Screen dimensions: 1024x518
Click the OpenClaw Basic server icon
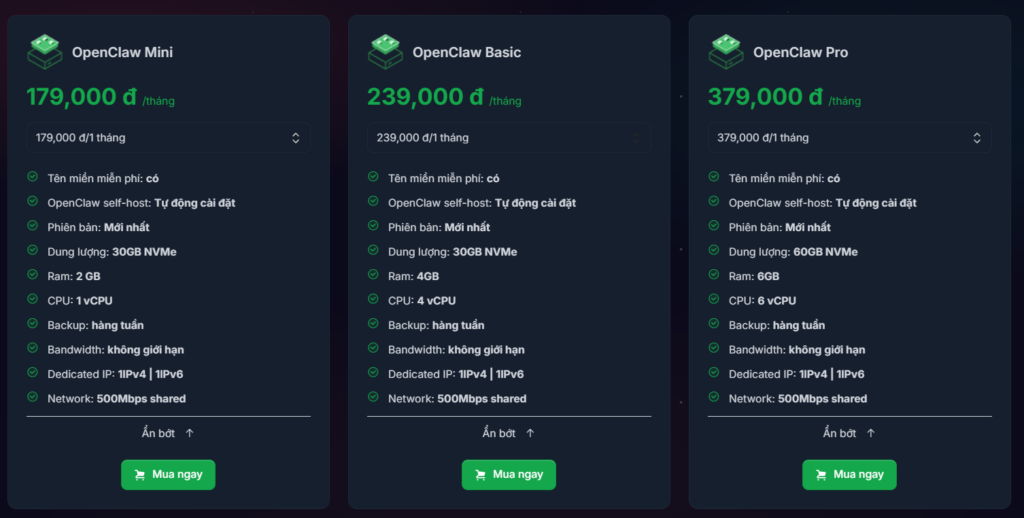point(385,52)
